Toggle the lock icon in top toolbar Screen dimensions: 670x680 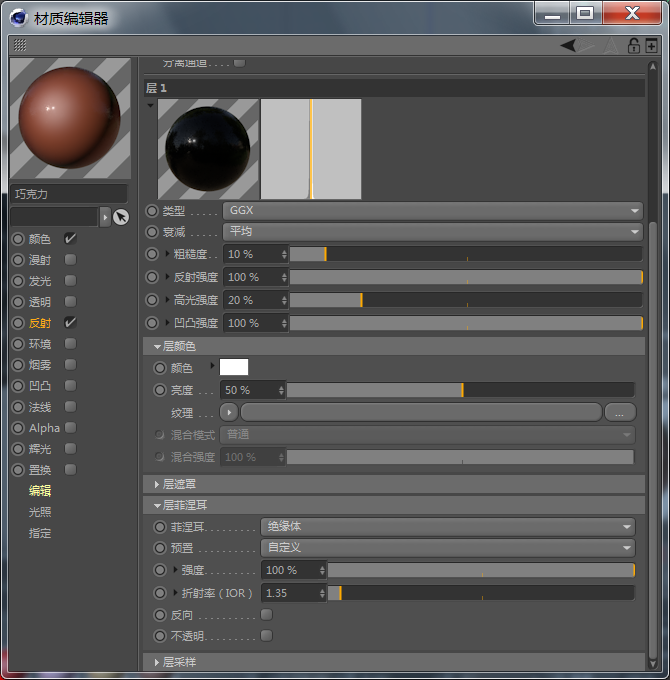pyautogui.click(x=633, y=45)
